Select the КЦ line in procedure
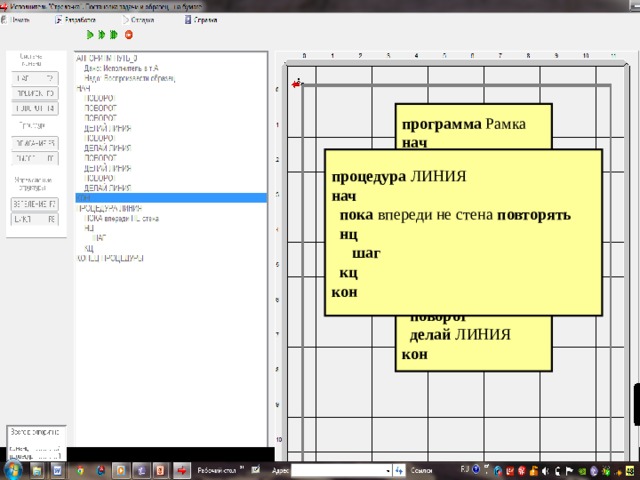Image resolution: width=640 pixels, height=480 pixels. point(89,248)
